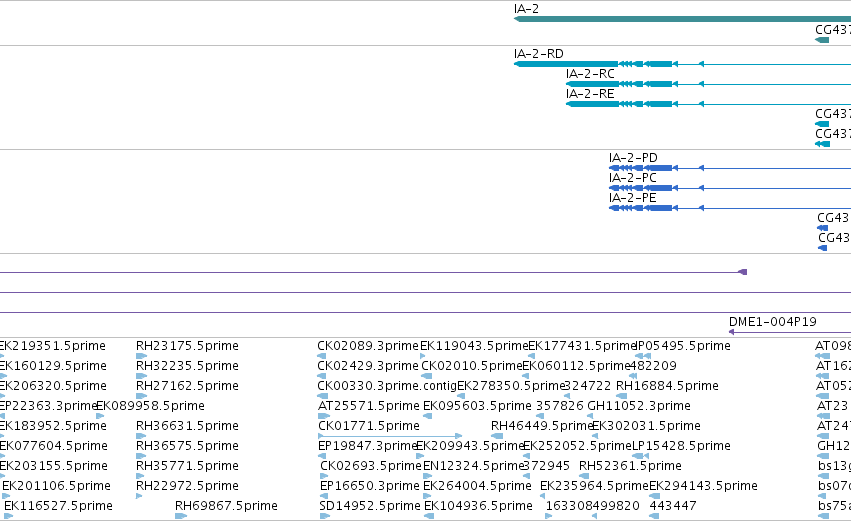Open EST GH11052.3prime
The image size is (851, 521).
coord(639,406)
